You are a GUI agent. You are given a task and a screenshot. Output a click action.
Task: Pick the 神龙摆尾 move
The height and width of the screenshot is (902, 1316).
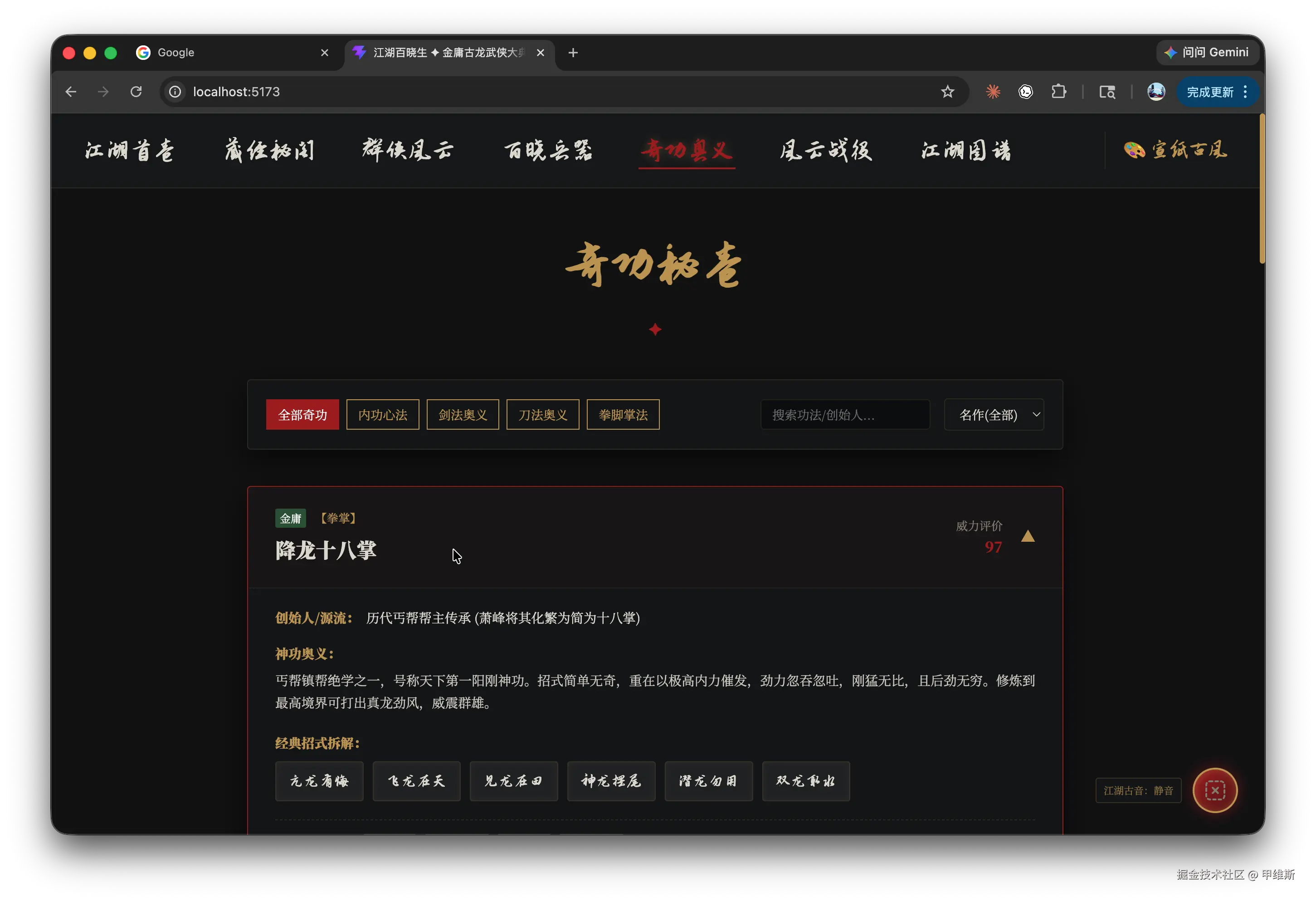(x=611, y=781)
